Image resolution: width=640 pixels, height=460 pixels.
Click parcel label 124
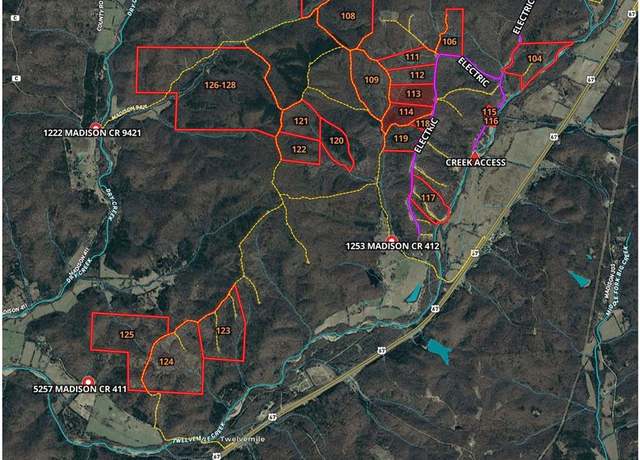tap(167, 361)
